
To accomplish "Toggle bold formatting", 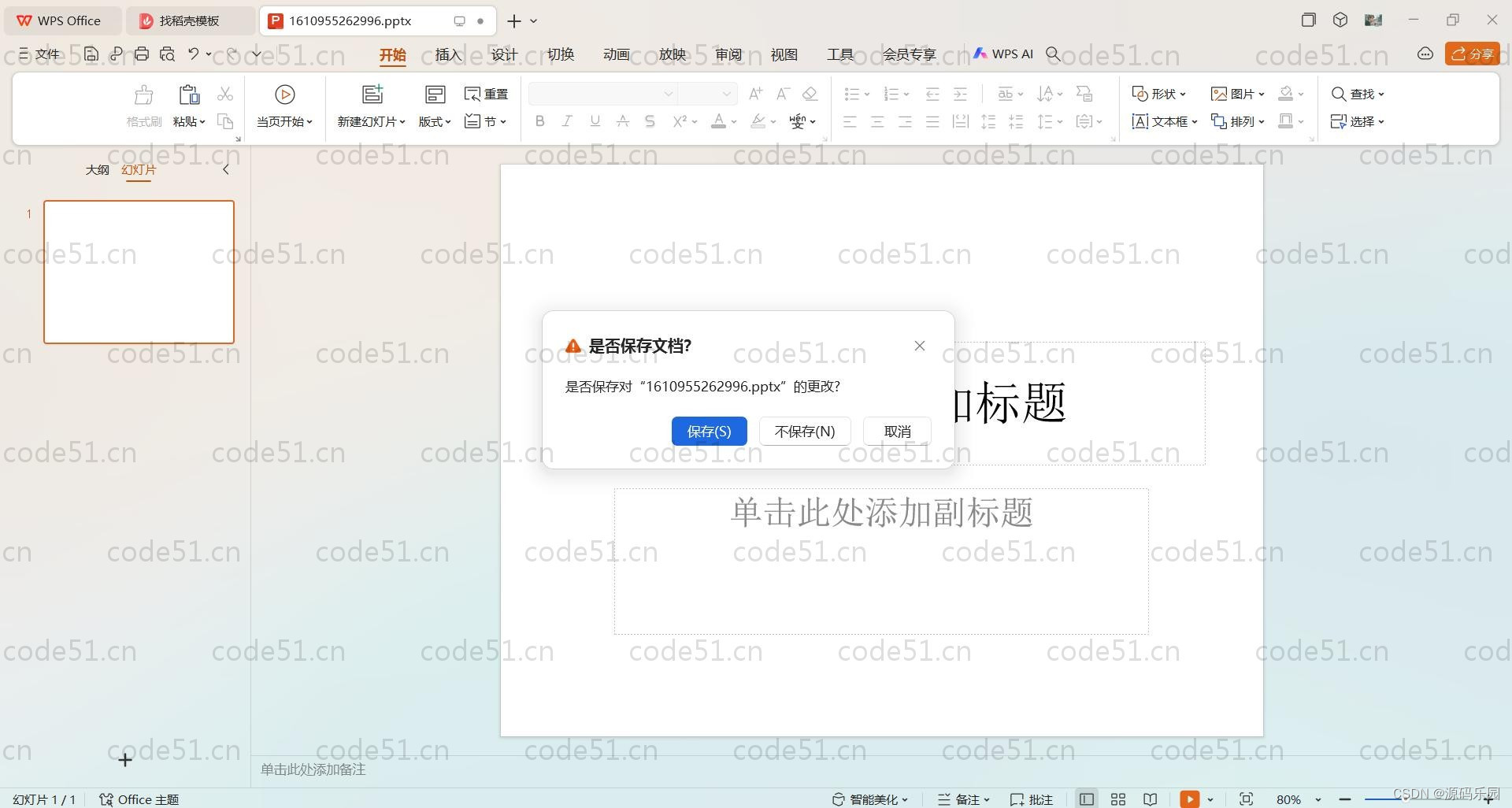I will pos(539,121).
